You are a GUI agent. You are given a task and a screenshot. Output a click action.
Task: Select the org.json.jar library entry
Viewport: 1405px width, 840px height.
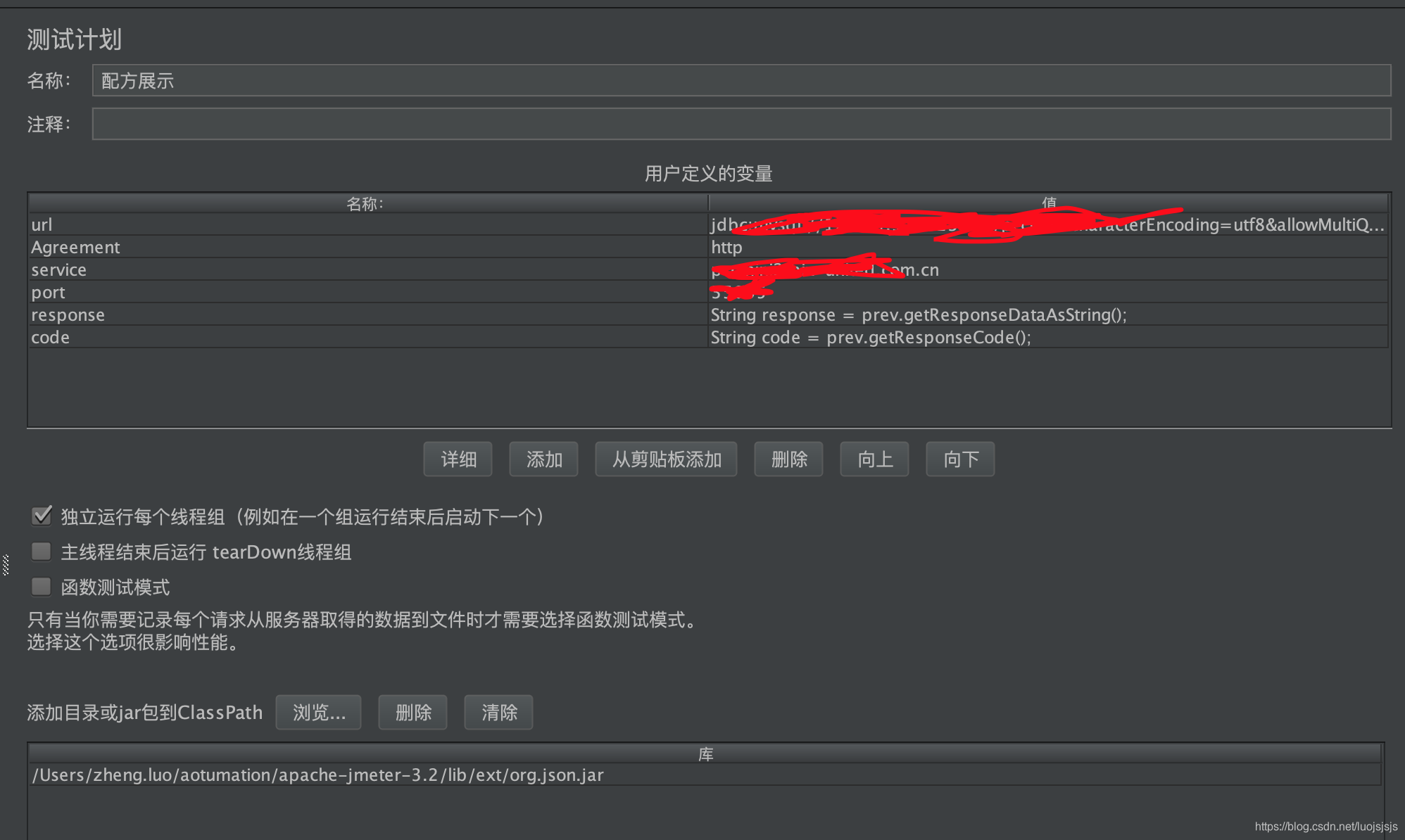click(x=317, y=775)
